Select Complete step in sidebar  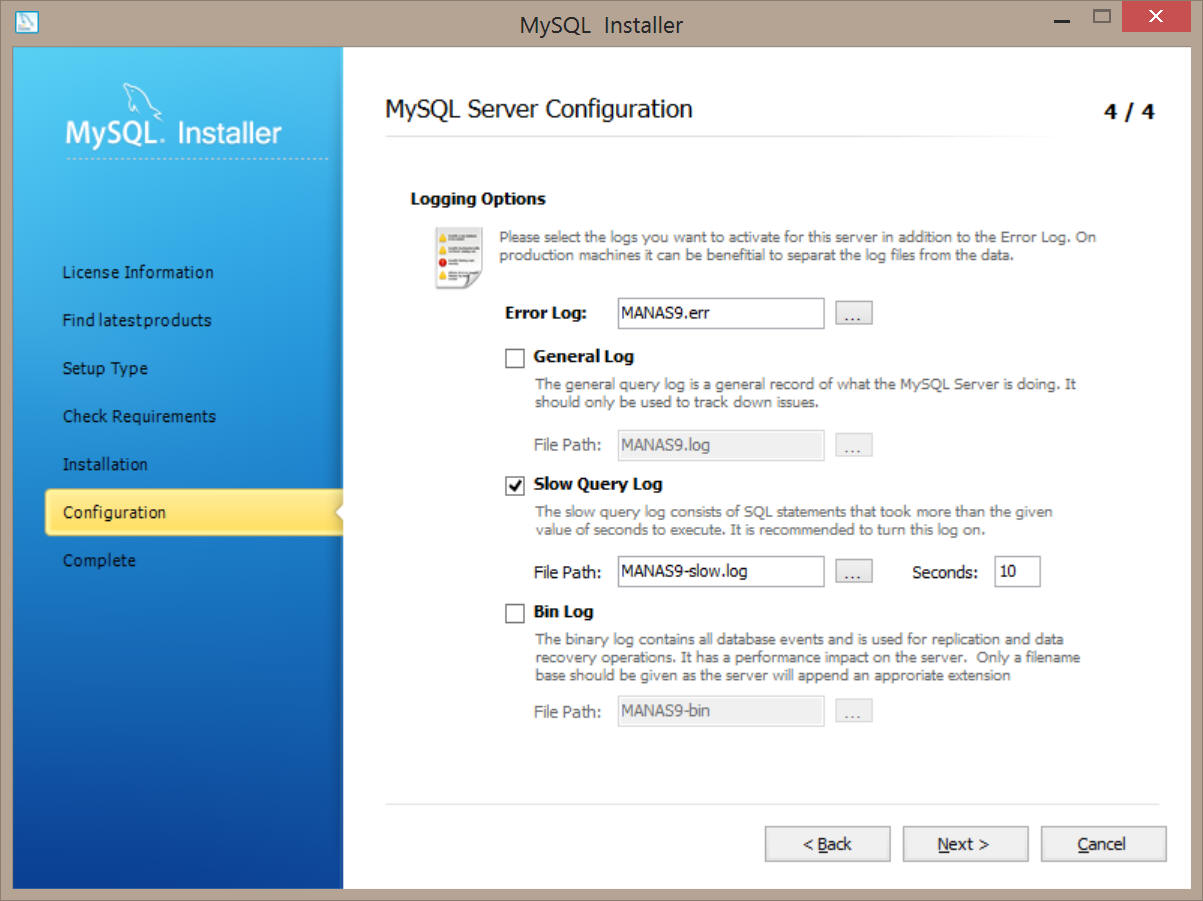(x=99, y=560)
